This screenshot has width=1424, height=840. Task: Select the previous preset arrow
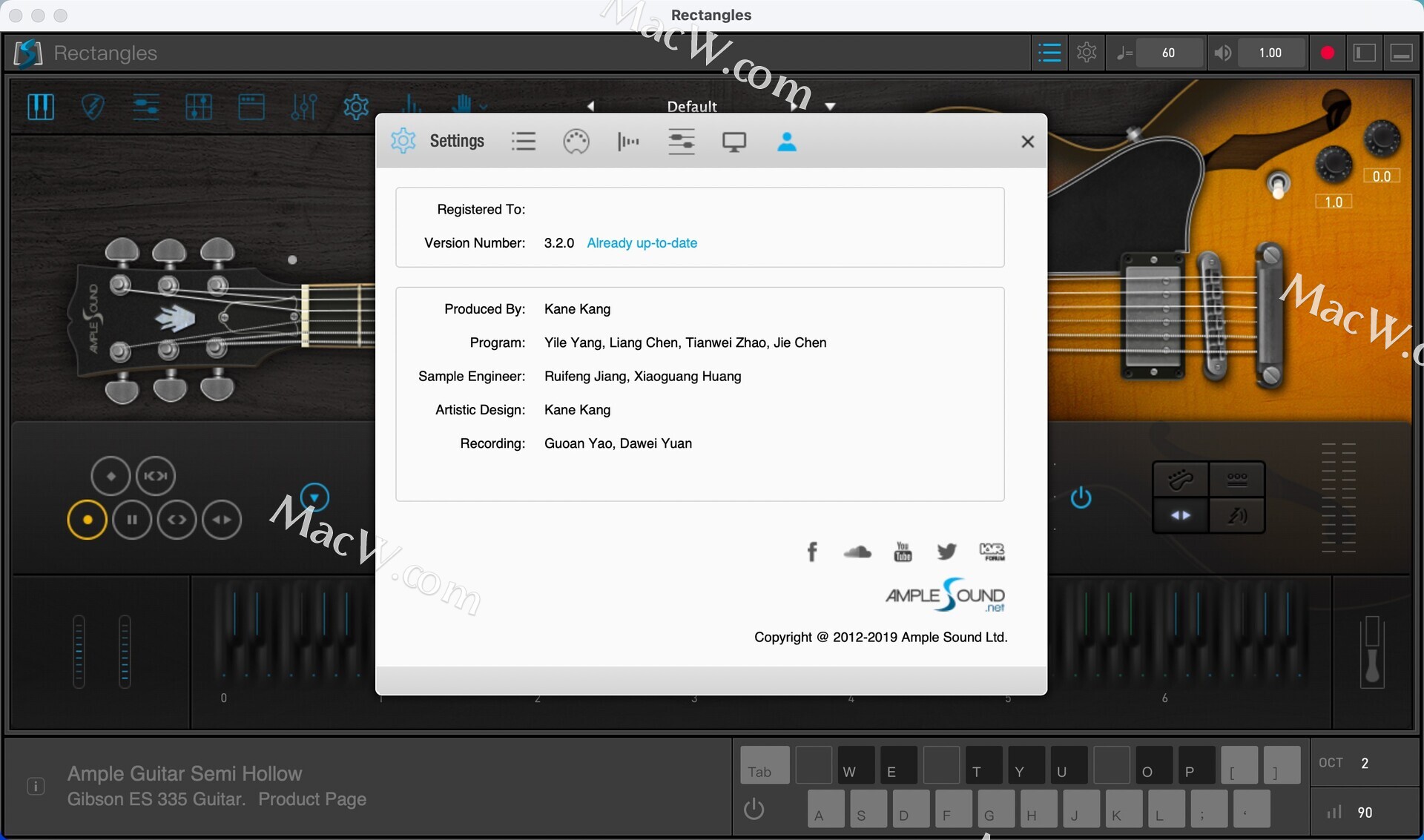click(x=591, y=106)
